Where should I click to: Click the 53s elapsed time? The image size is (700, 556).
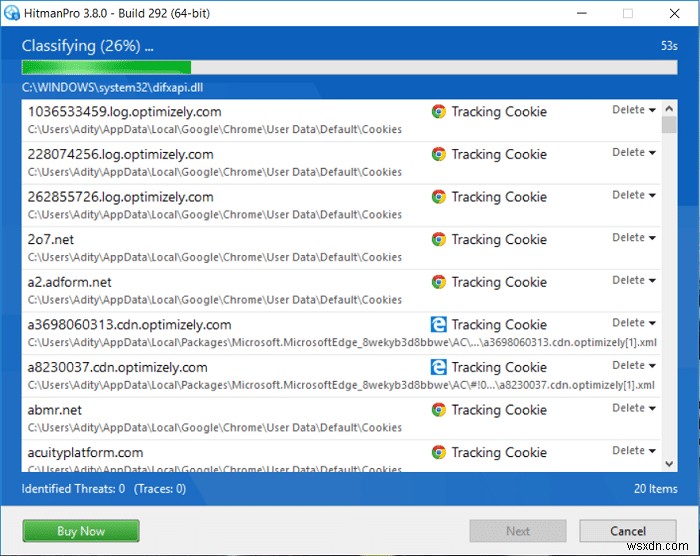(x=669, y=46)
